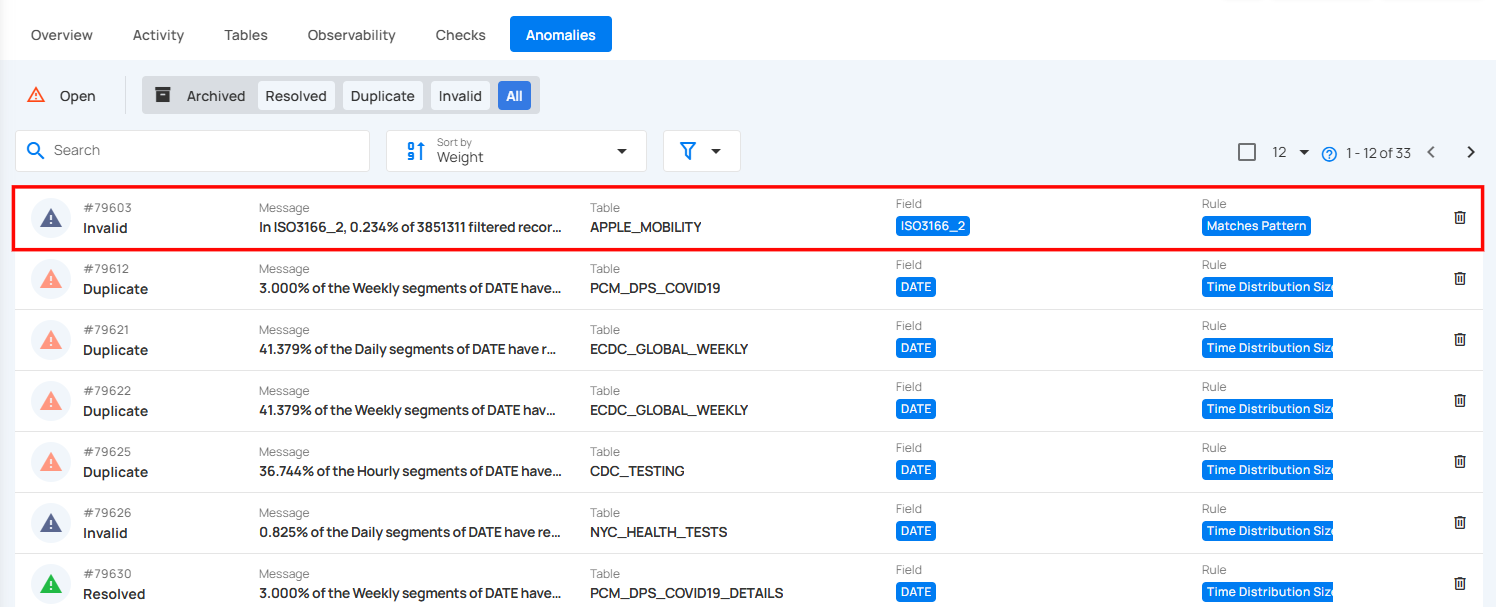
Task: Click the Duplicate status icon for #79621
Action: pyautogui.click(x=51, y=340)
